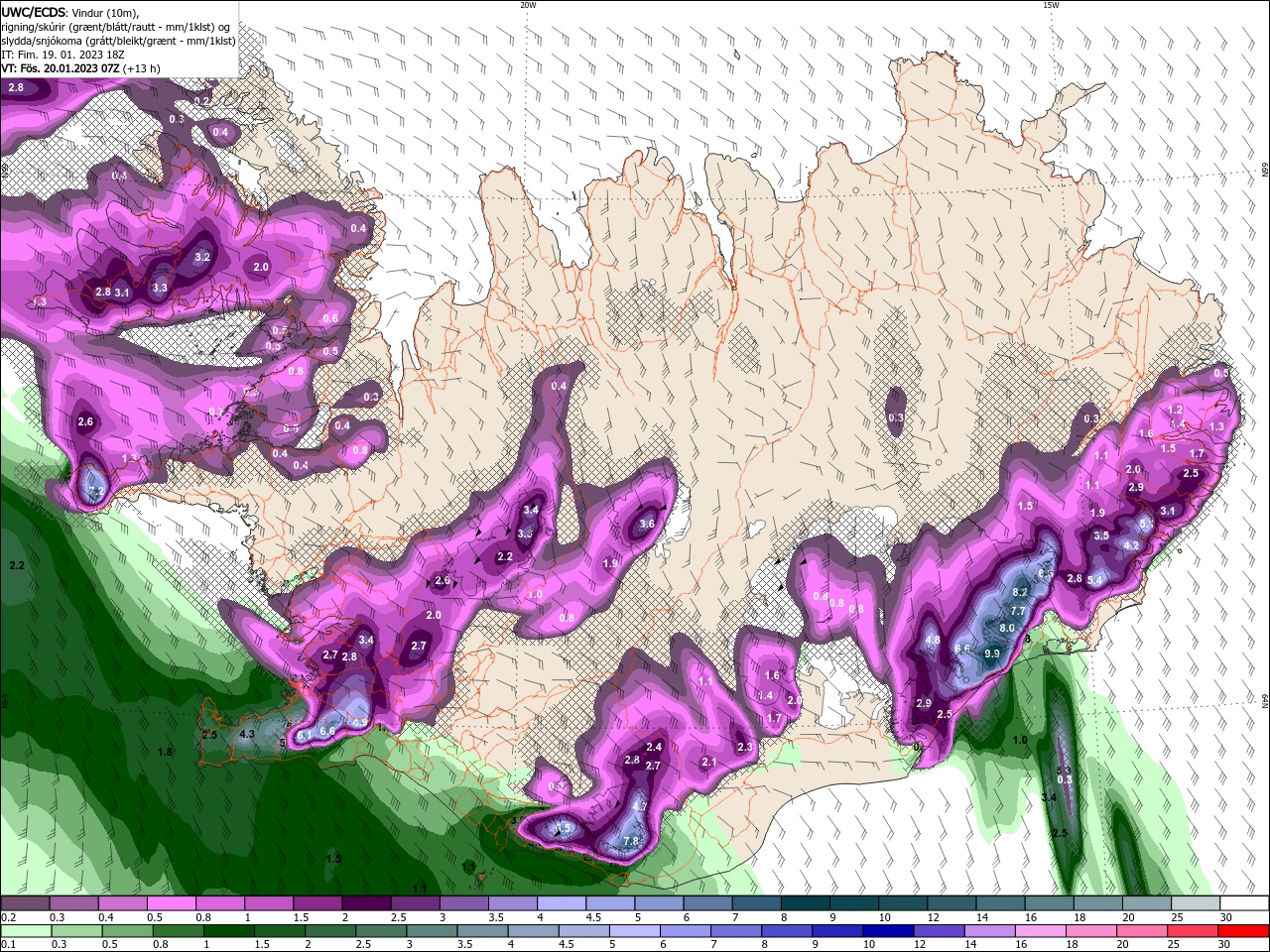Click the 2.4 value on the map

pyautogui.click(x=654, y=747)
